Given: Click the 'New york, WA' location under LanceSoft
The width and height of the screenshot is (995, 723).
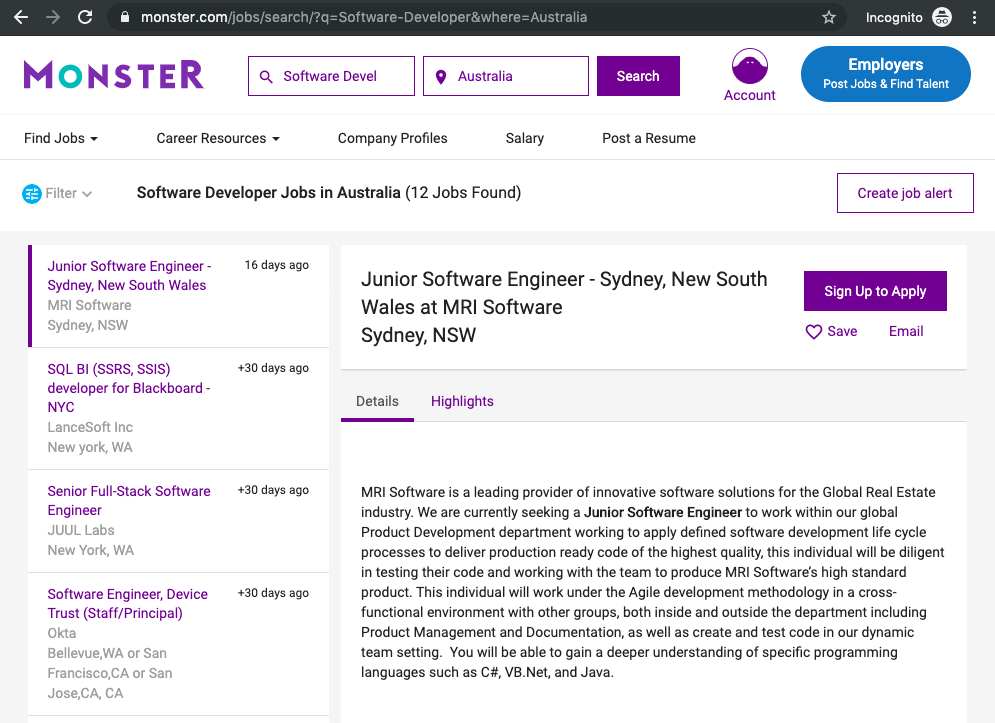Looking at the screenshot, I should (90, 448).
